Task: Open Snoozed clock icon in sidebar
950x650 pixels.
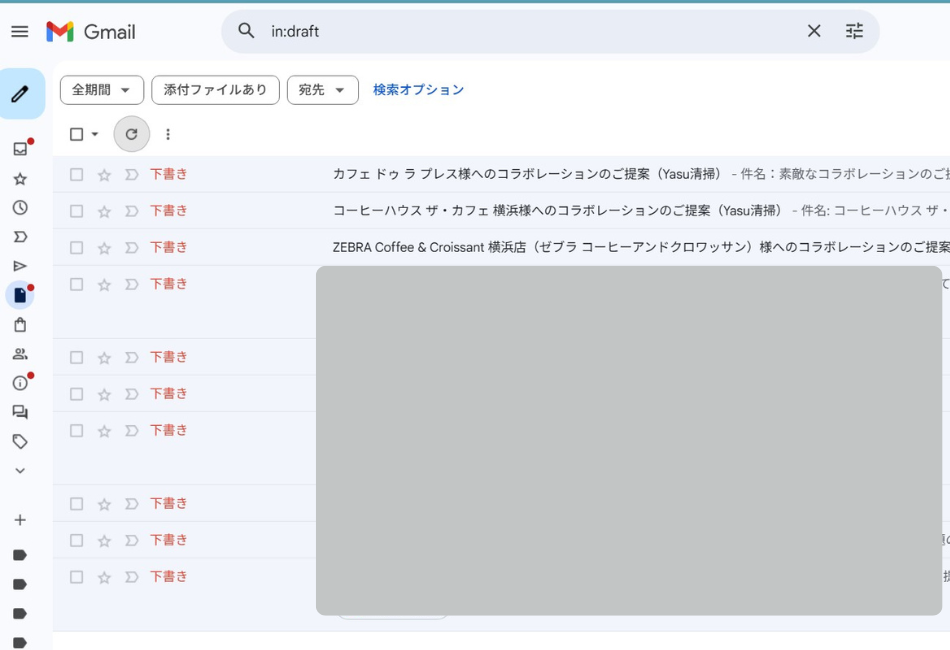Action: pos(20,208)
